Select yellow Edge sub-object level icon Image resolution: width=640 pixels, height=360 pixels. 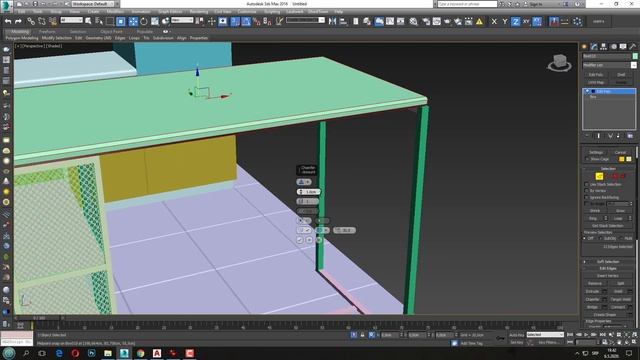click(x=599, y=176)
